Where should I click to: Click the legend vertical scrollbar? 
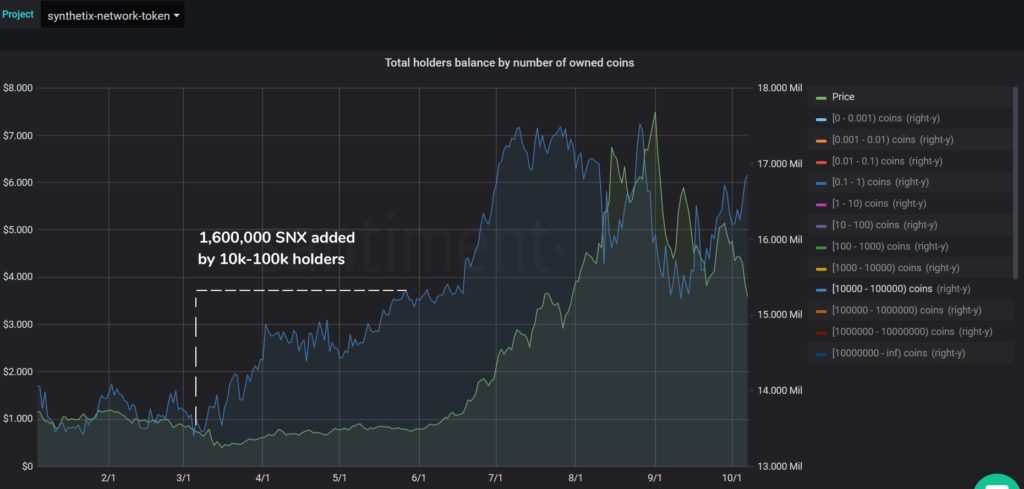(x=1015, y=183)
